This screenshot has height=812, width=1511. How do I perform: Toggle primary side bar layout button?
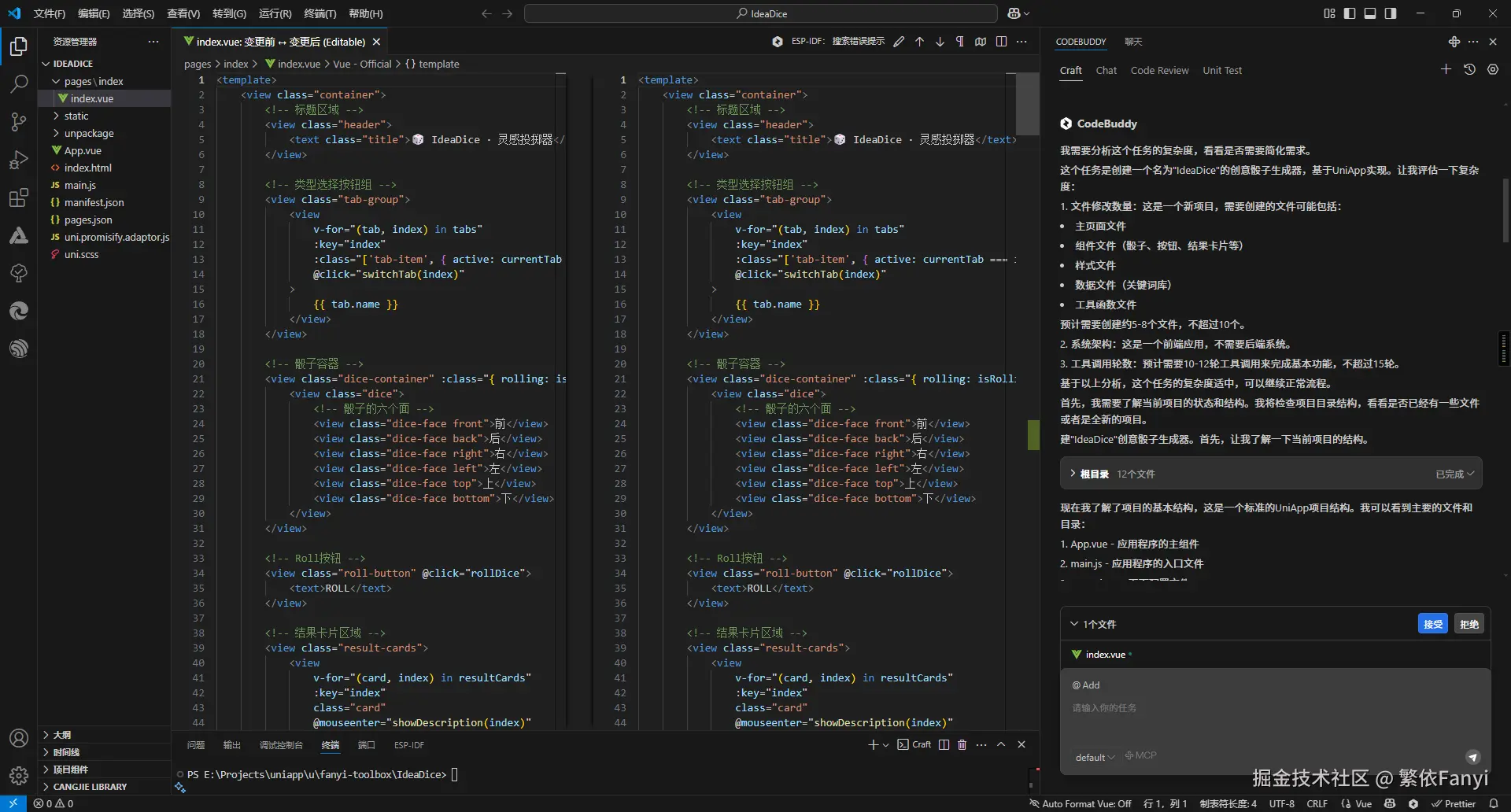1350,13
